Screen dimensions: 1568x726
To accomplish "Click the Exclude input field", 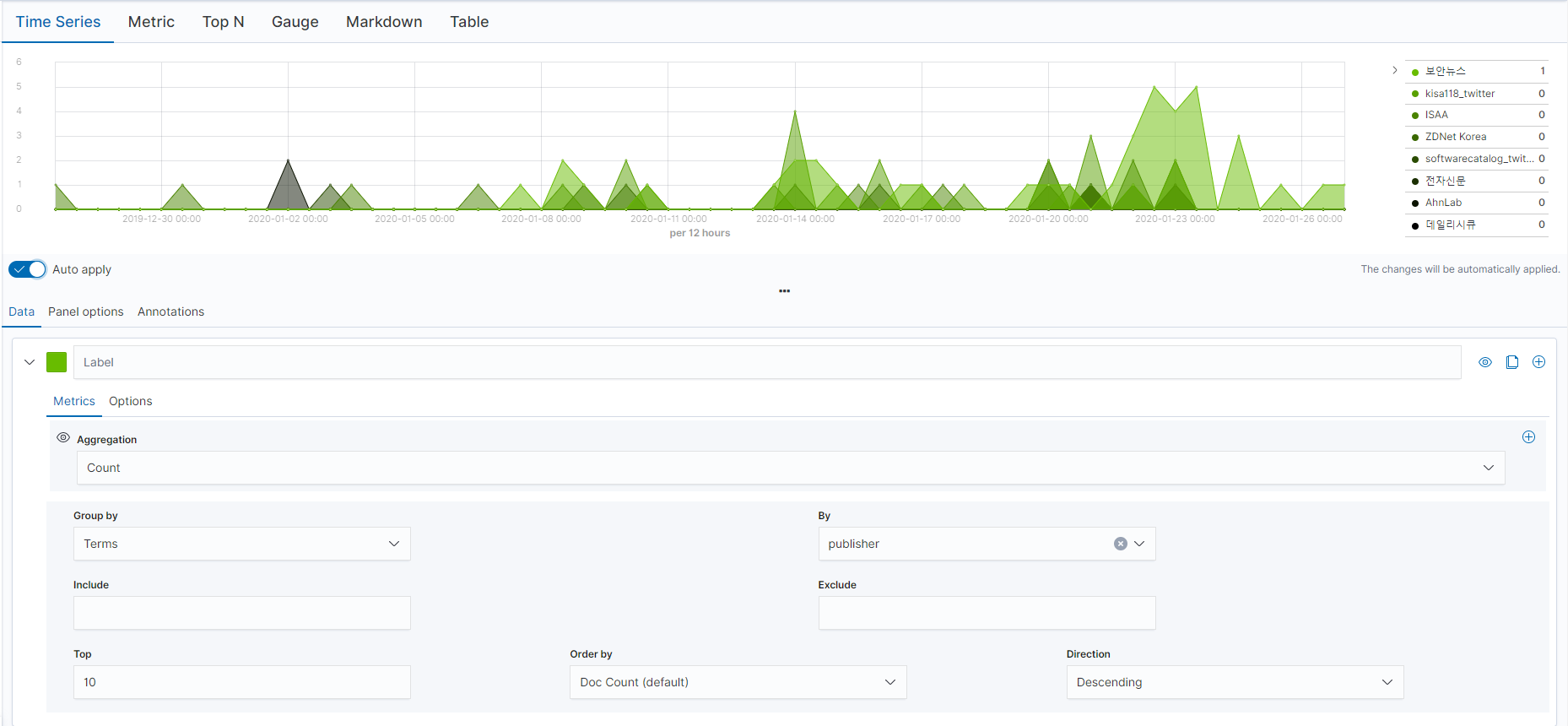I will tap(987, 613).
